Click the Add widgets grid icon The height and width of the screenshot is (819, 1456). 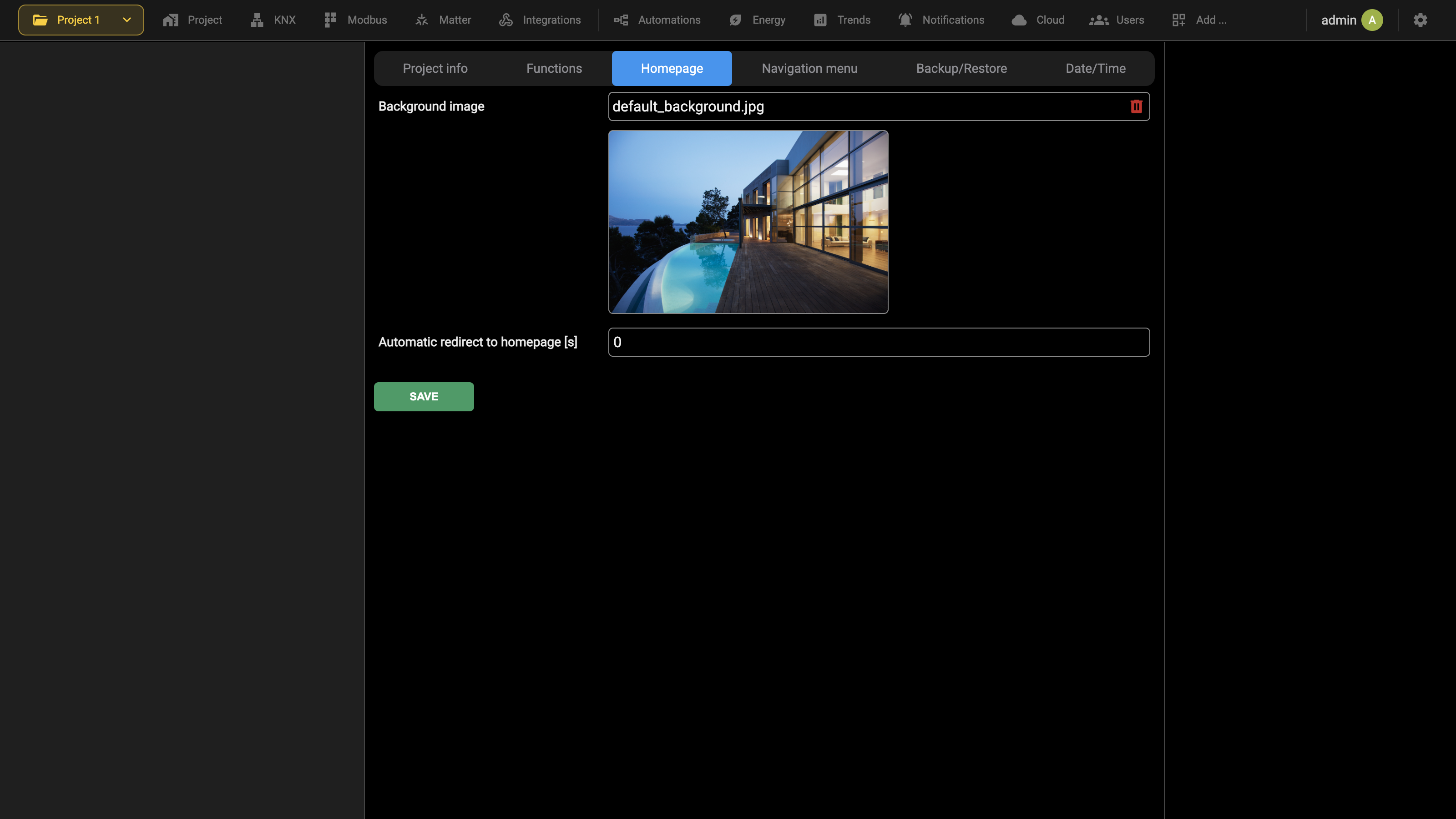pos(1179,20)
